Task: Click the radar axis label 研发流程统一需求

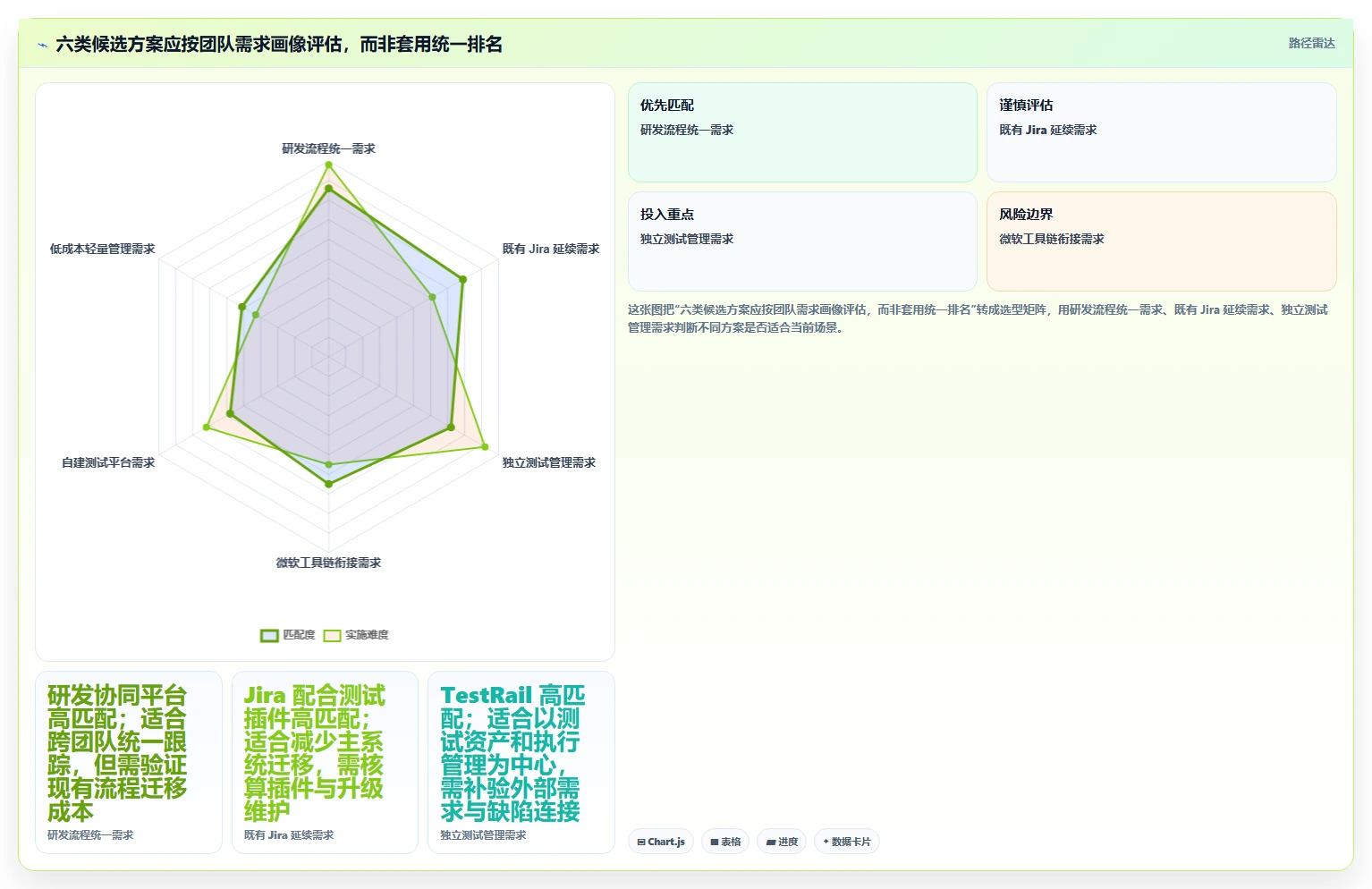Action: (328, 148)
